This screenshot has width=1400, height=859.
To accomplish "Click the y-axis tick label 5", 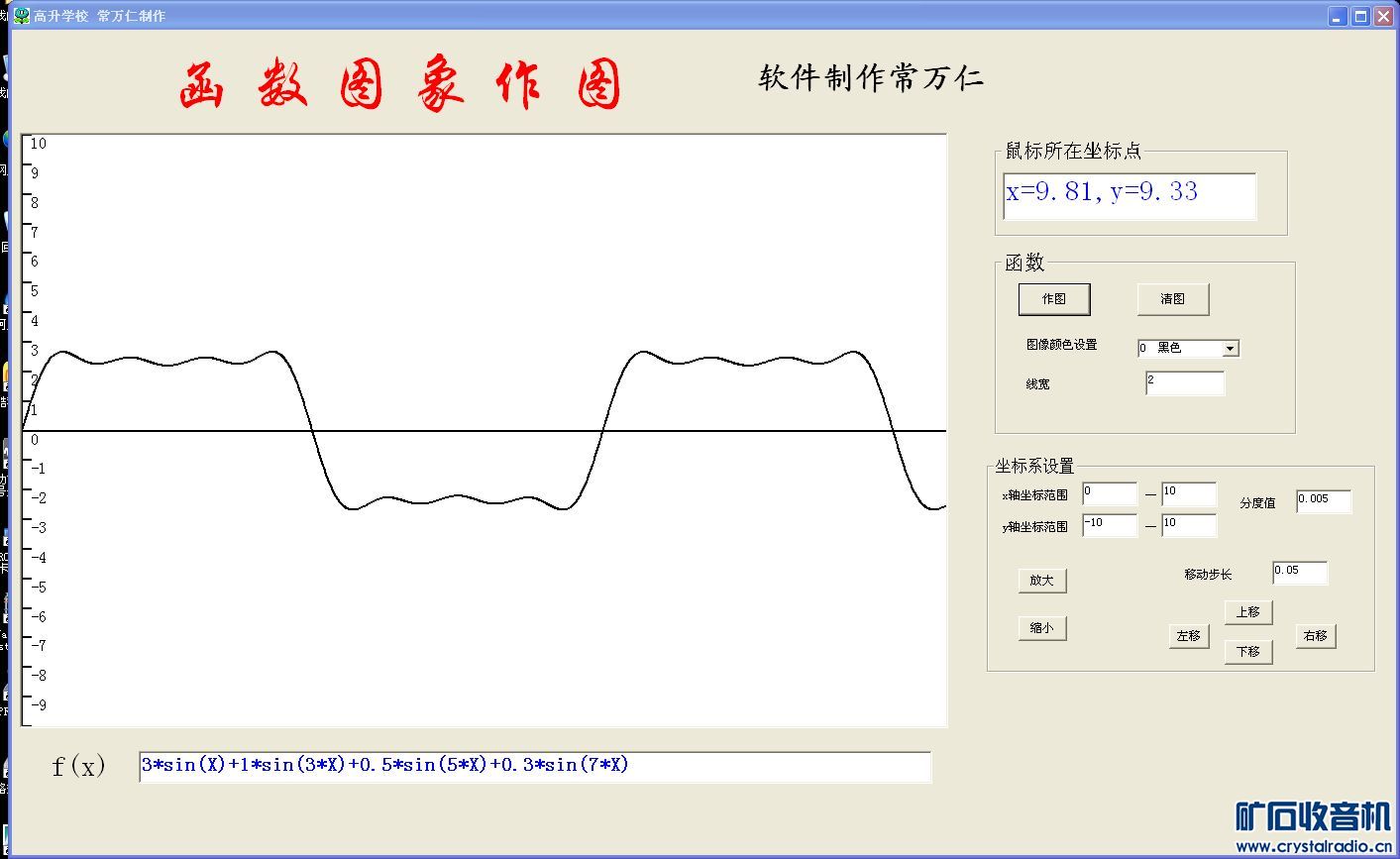I will [x=35, y=291].
